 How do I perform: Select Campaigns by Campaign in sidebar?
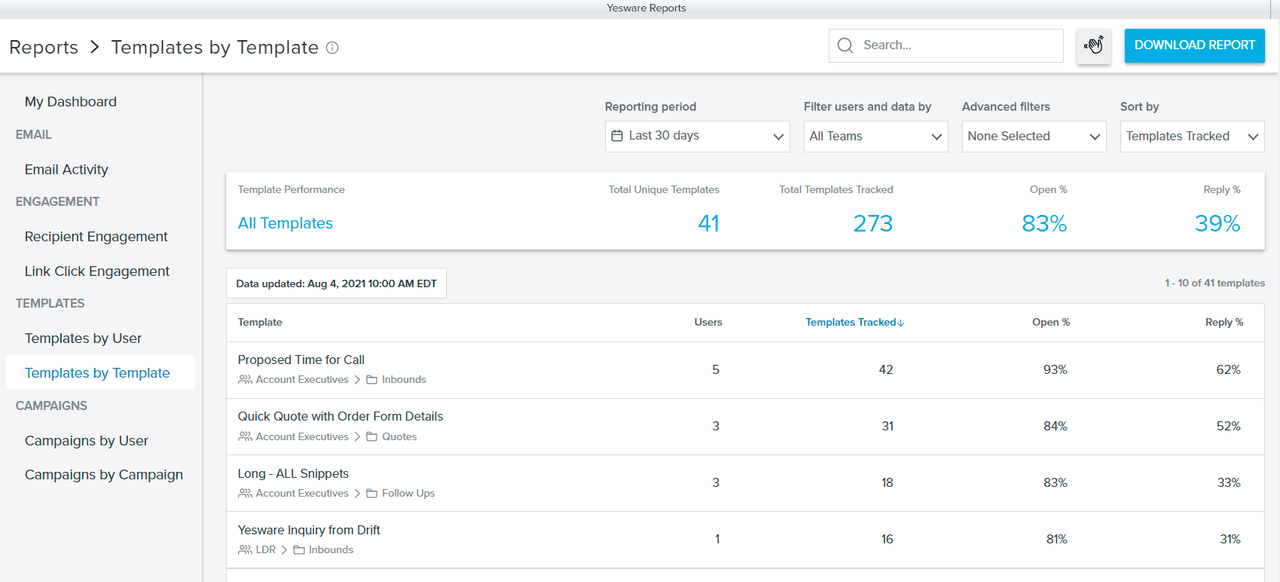point(104,475)
